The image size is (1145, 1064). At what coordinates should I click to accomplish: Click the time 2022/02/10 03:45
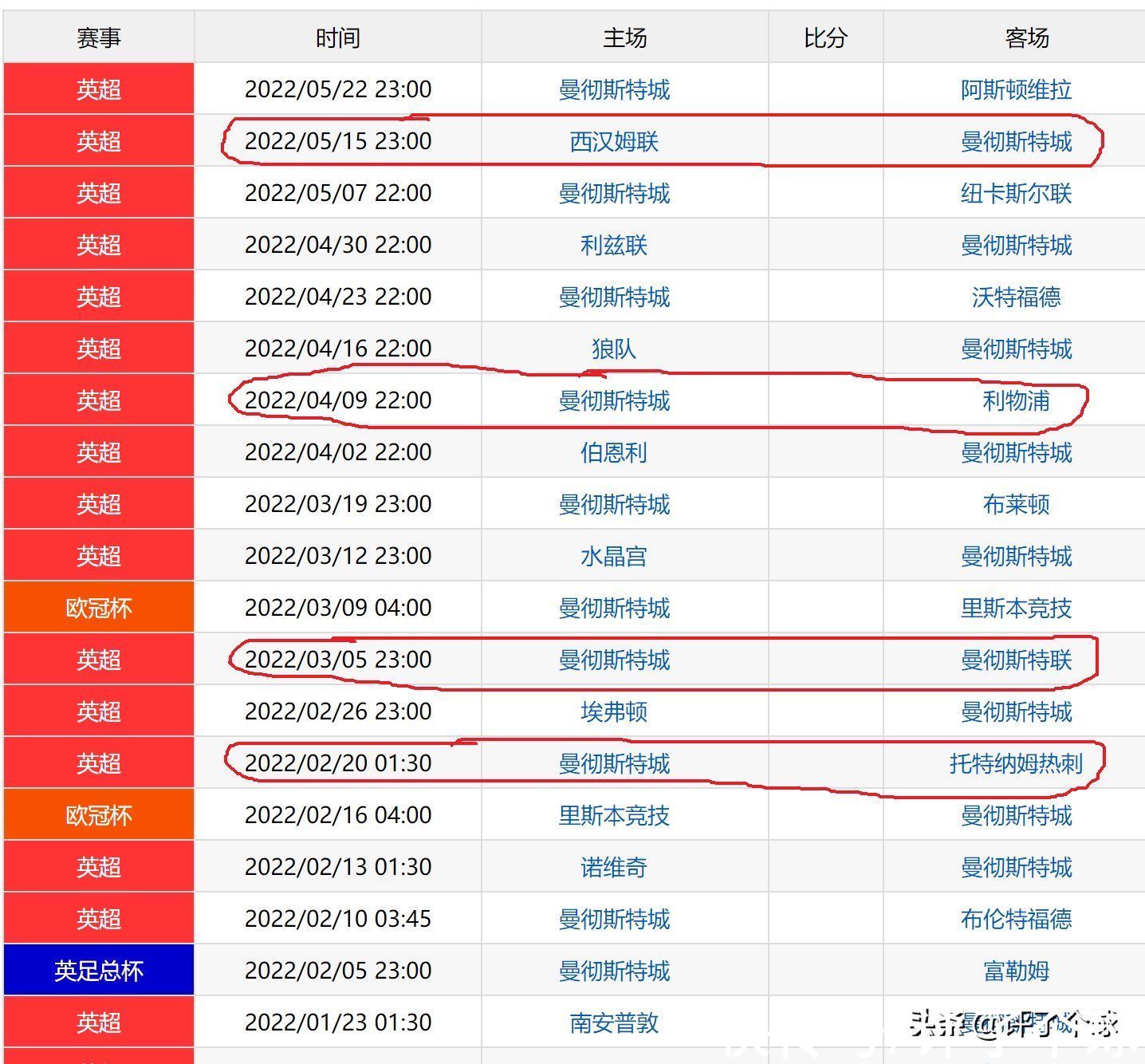(x=338, y=919)
